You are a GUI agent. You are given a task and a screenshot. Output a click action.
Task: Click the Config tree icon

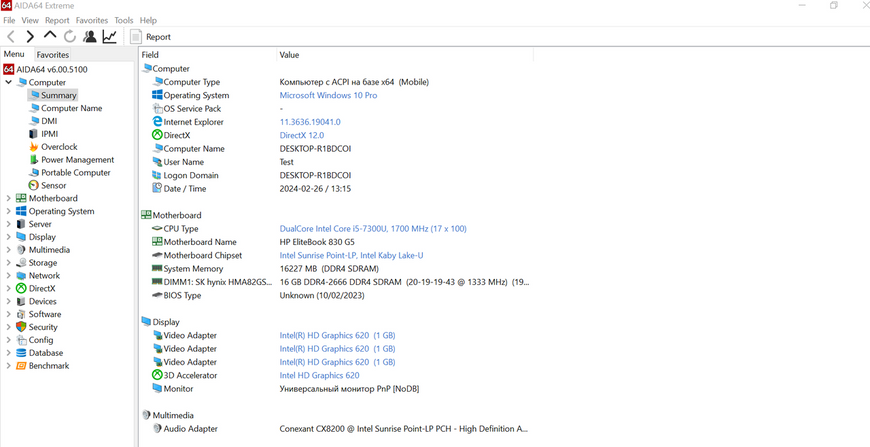tap(21, 340)
